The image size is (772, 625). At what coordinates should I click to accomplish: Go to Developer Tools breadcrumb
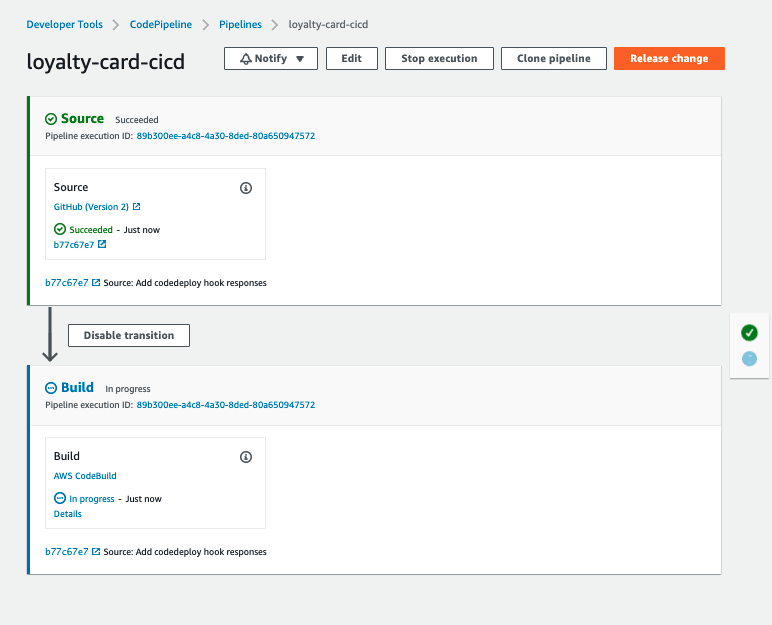click(64, 24)
